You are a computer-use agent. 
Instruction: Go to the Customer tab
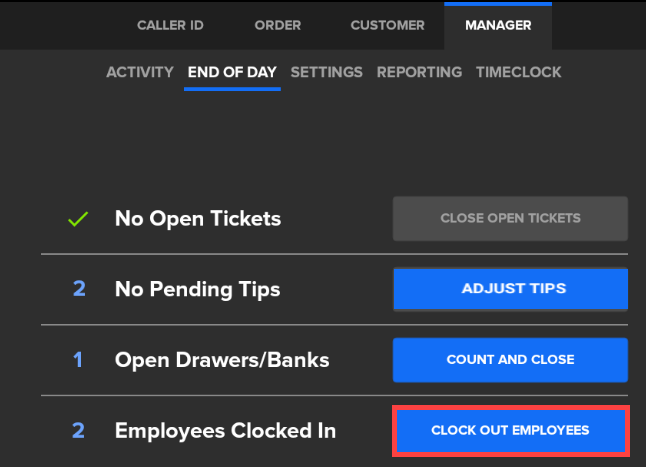point(388,25)
